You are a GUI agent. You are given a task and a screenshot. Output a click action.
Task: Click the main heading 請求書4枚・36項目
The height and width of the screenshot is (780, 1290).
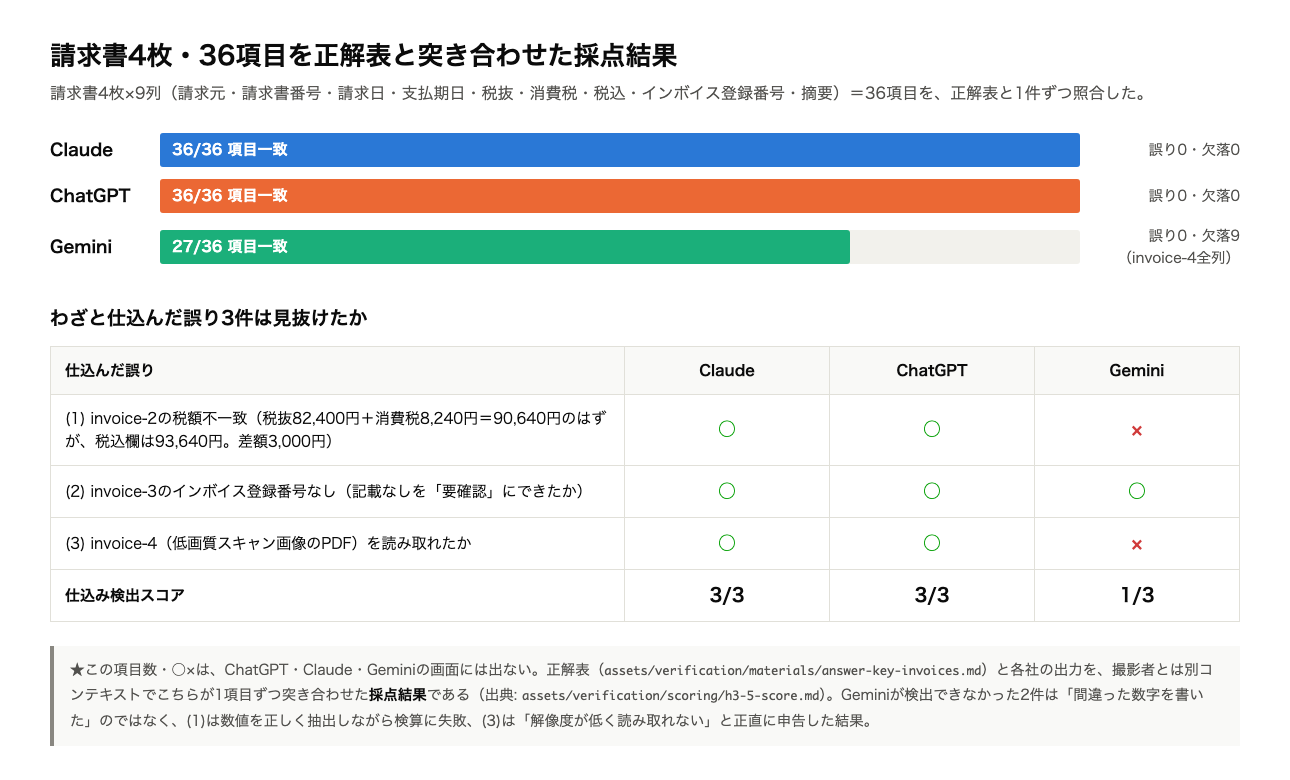tap(364, 55)
